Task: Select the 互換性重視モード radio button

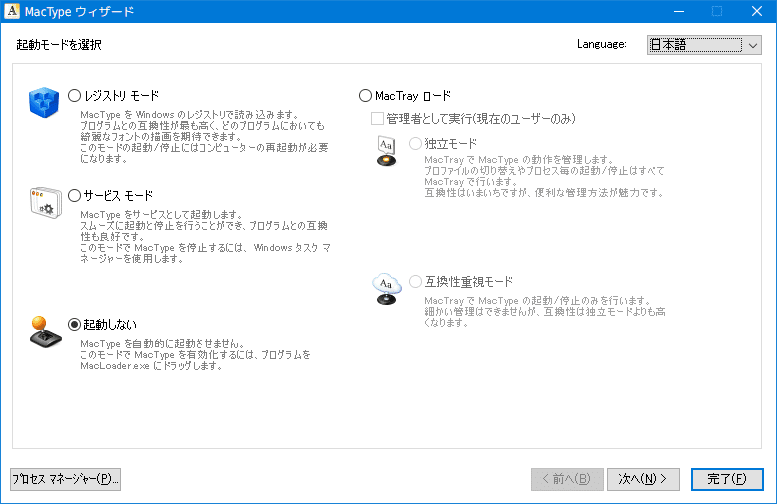Action: 415,281
